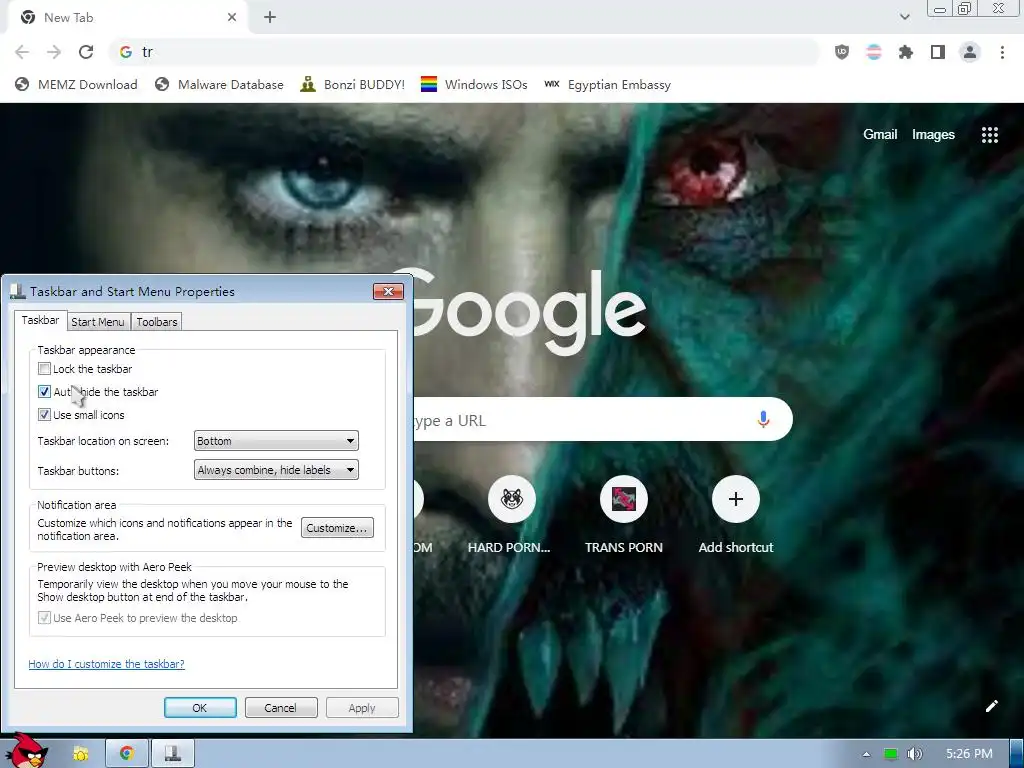Open the Extensions puzzle menu
This screenshot has height=768, width=1024.
tap(906, 52)
